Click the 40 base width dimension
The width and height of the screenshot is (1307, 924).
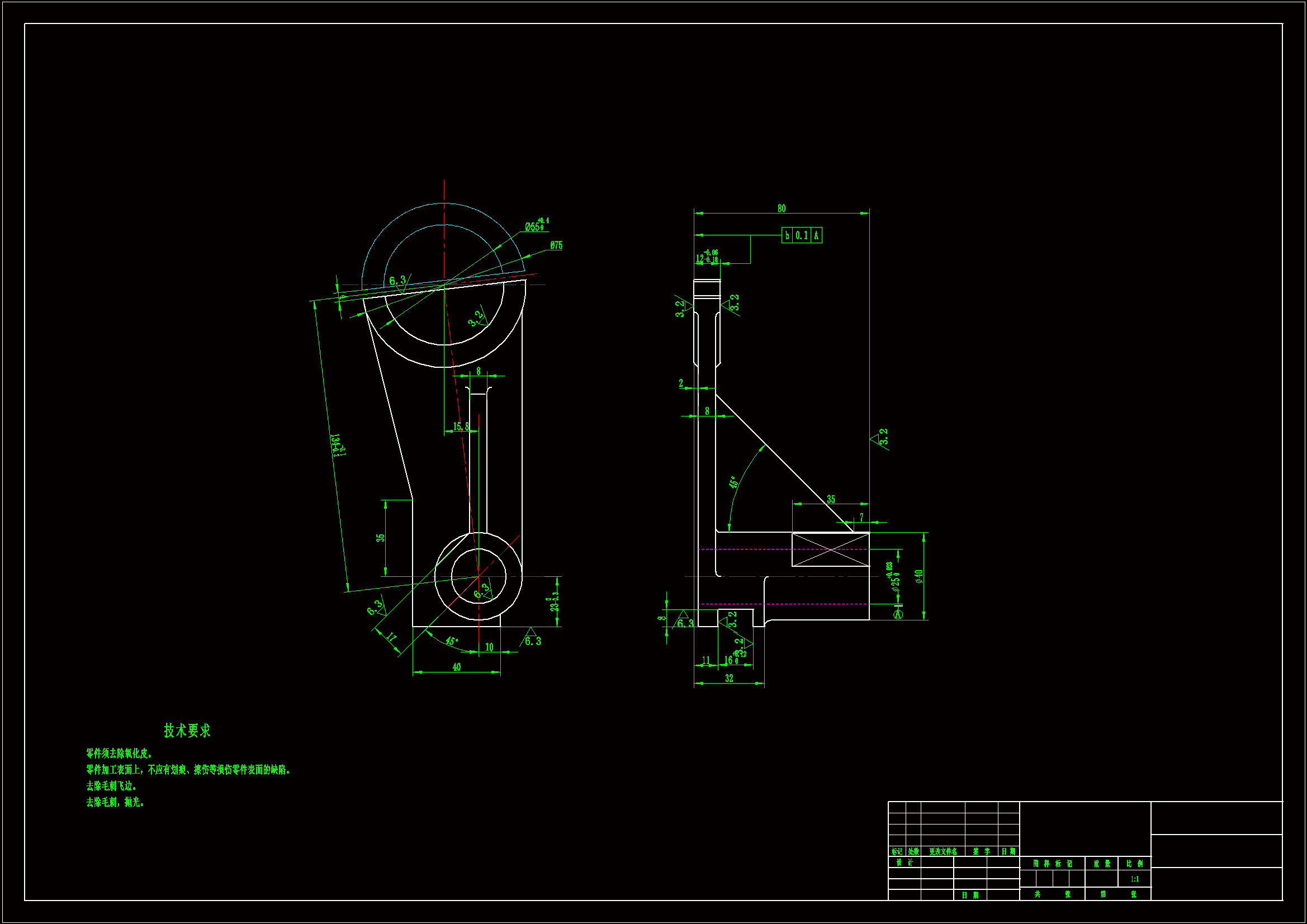coord(457,667)
